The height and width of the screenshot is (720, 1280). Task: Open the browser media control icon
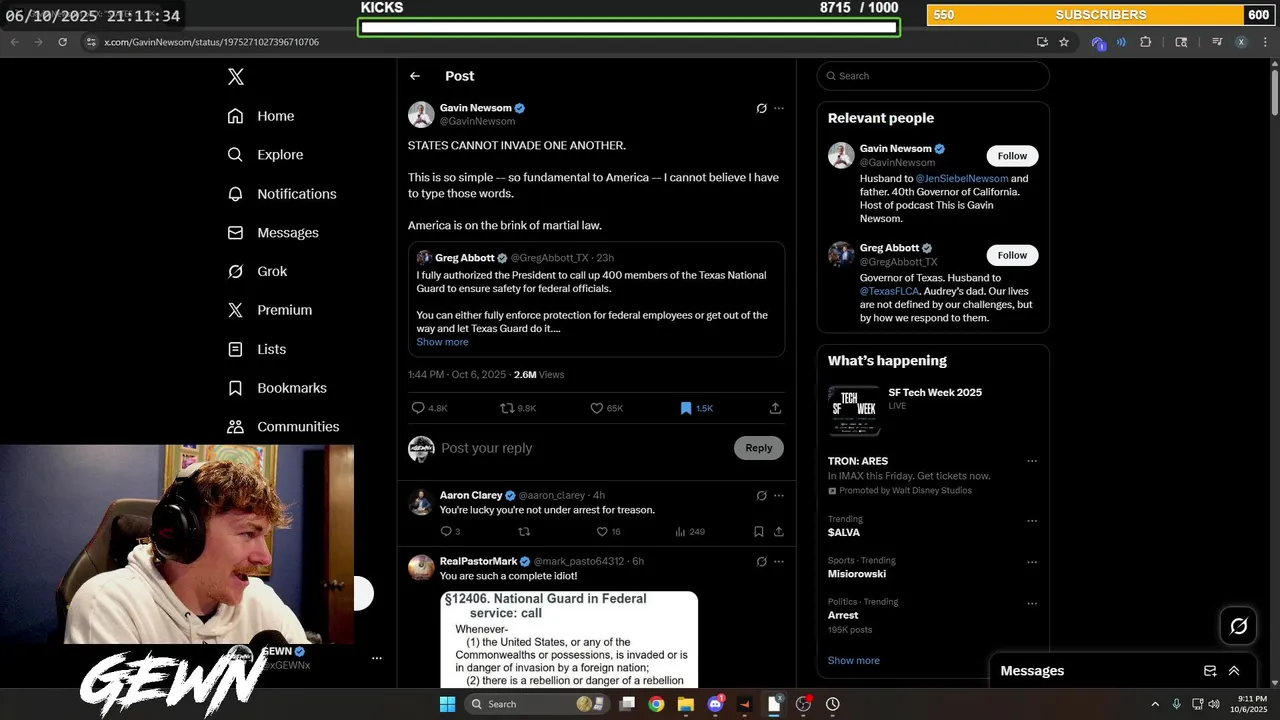[x=1217, y=42]
